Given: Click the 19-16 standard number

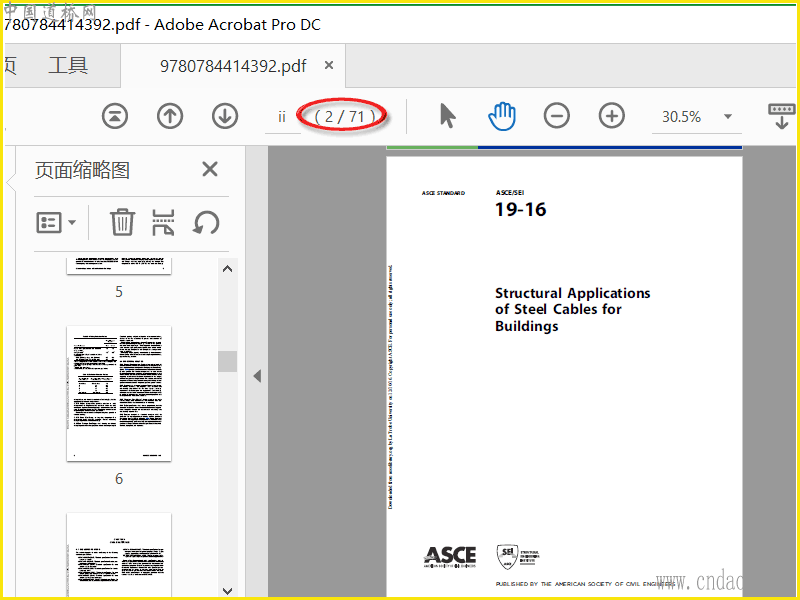Looking at the screenshot, I should [x=520, y=209].
